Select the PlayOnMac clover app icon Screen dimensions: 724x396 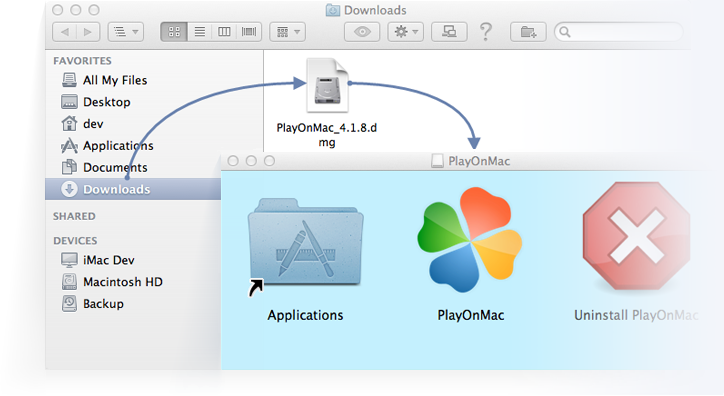[470, 240]
